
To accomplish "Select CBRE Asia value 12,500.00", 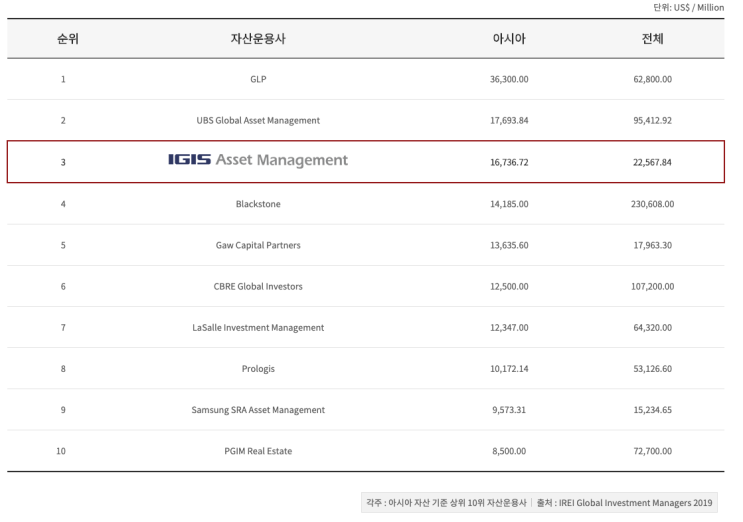I will 509,287.
